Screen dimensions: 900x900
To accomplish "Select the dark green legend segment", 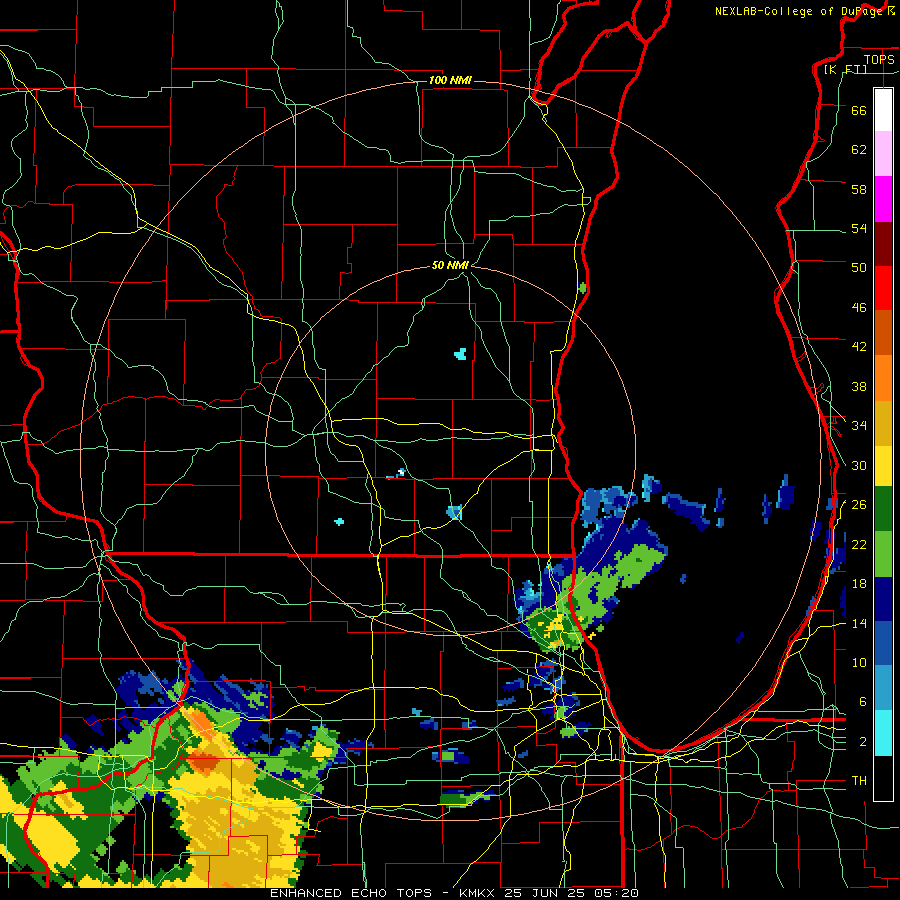I will tap(883, 509).
